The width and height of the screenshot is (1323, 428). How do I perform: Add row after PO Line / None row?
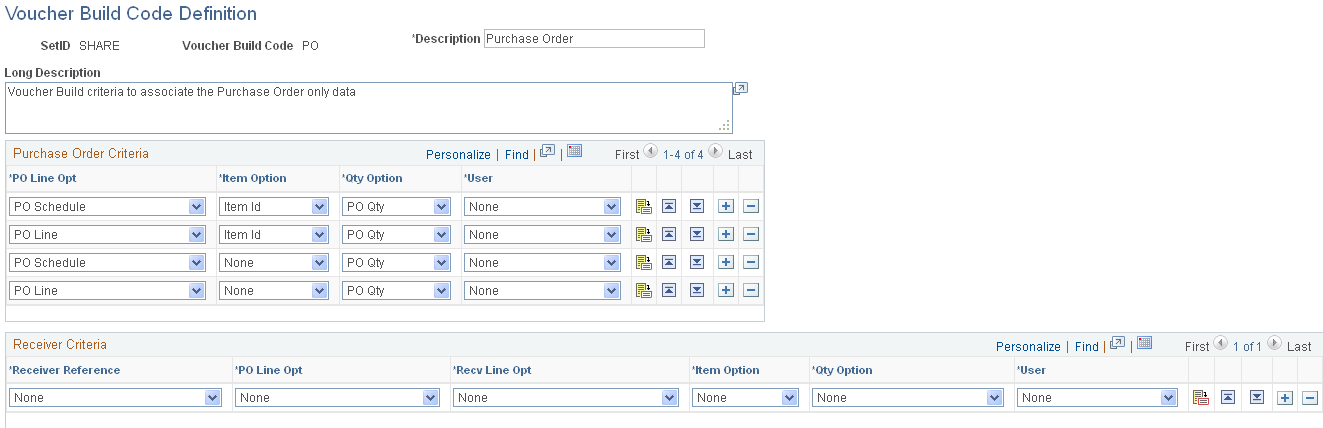coord(726,290)
